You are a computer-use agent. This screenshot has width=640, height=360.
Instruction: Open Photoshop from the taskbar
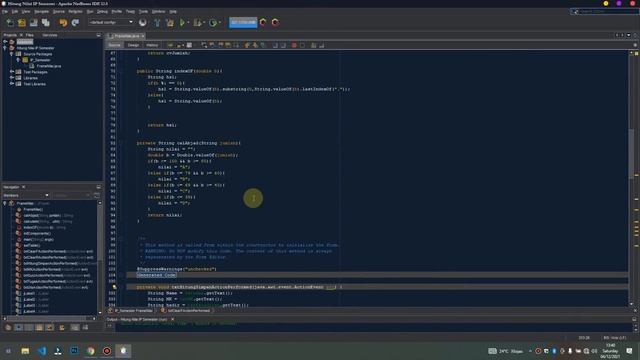[74, 351]
